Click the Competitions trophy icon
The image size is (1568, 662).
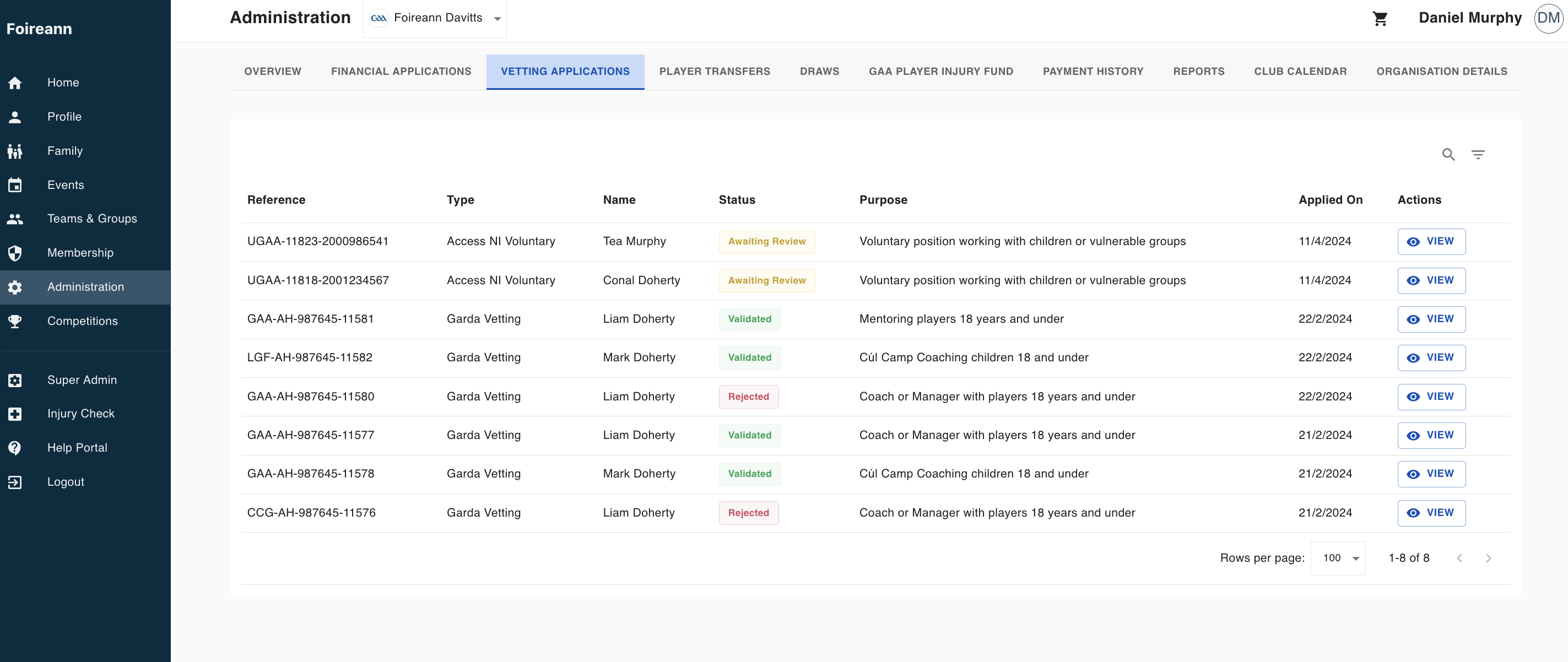pyautogui.click(x=15, y=321)
